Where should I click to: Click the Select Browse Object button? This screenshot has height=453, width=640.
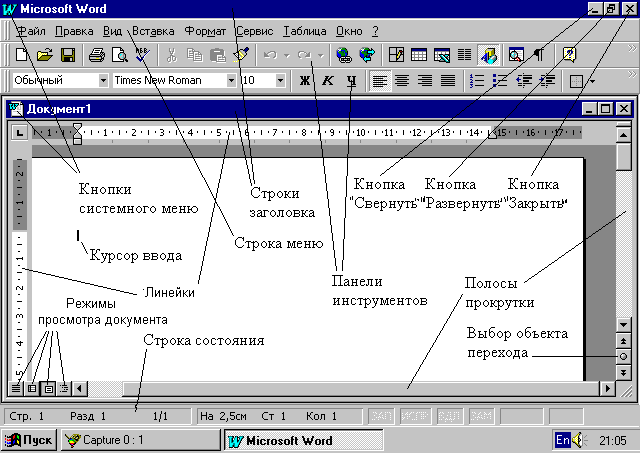coord(623,356)
